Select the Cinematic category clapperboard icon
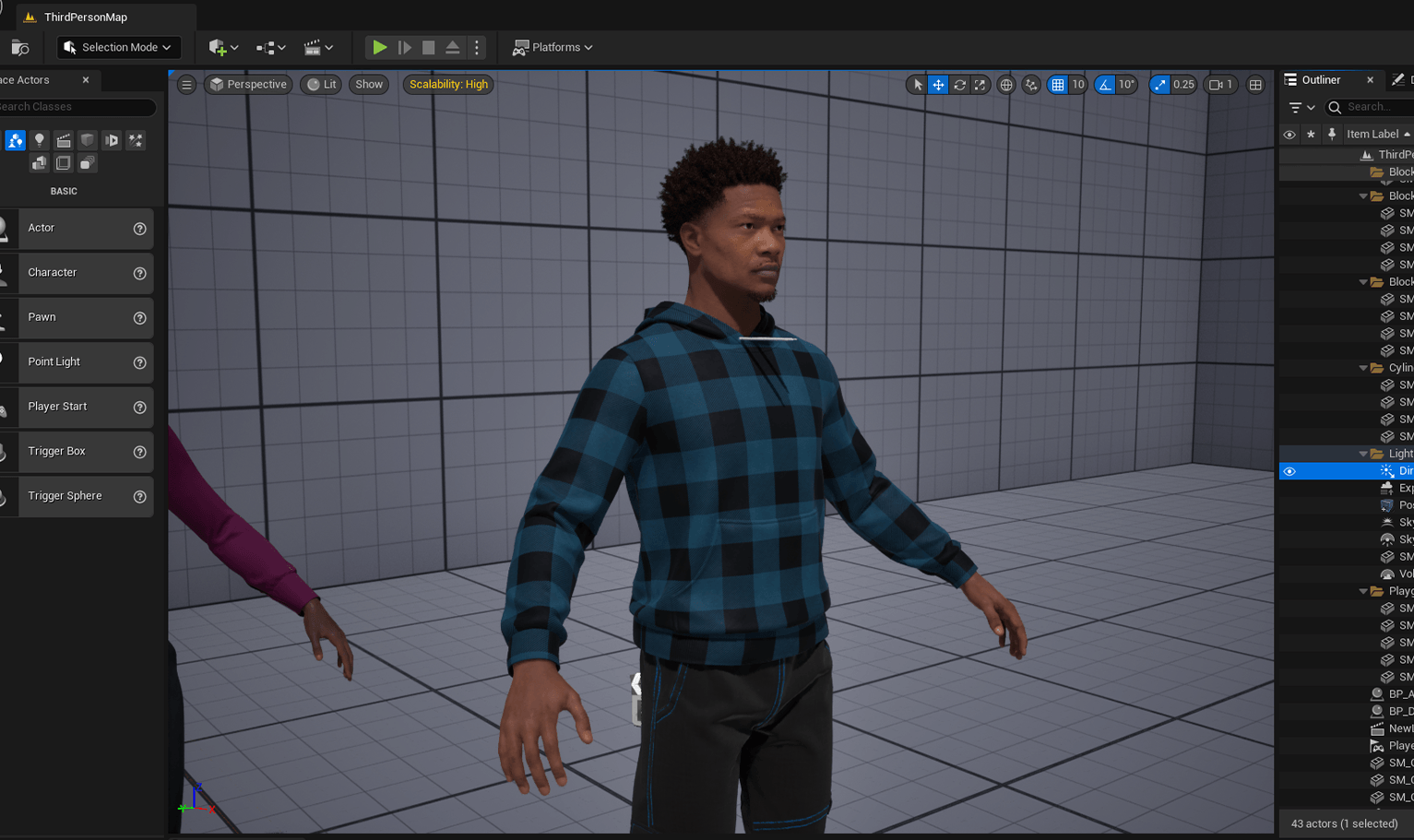This screenshot has width=1414, height=840. pyautogui.click(x=64, y=140)
